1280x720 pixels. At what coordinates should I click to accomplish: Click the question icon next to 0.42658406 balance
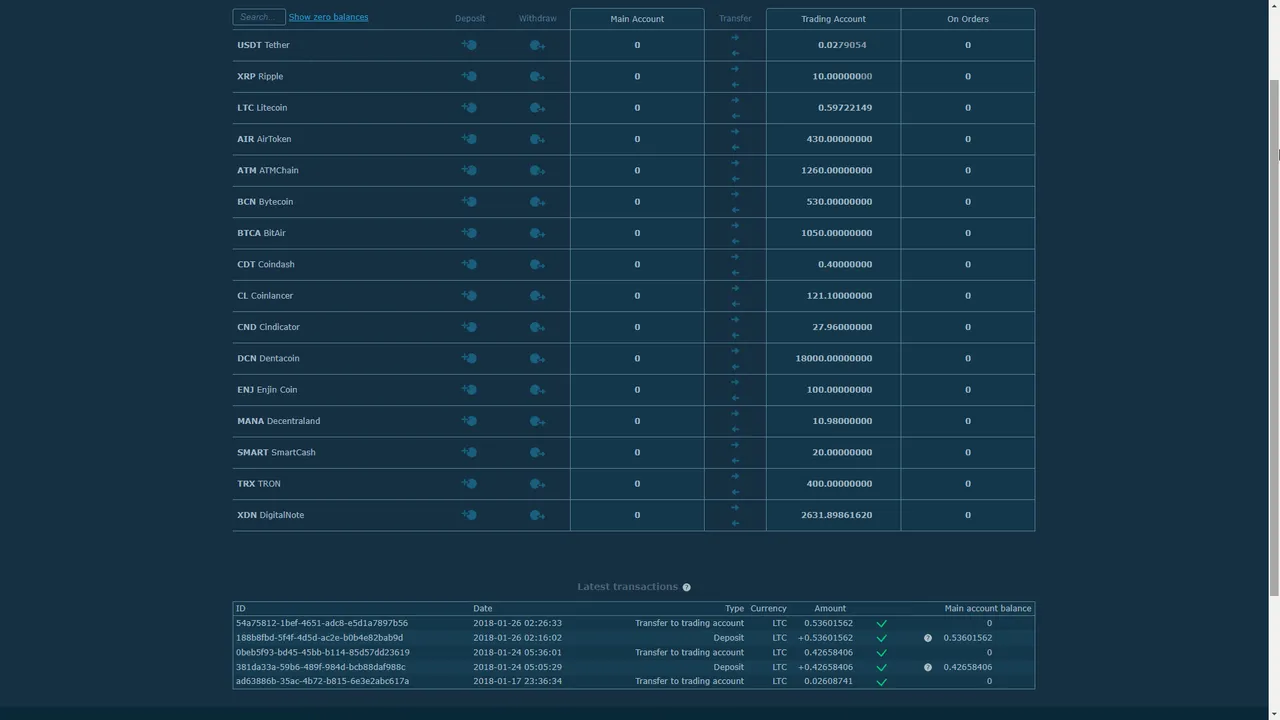pos(928,667)
